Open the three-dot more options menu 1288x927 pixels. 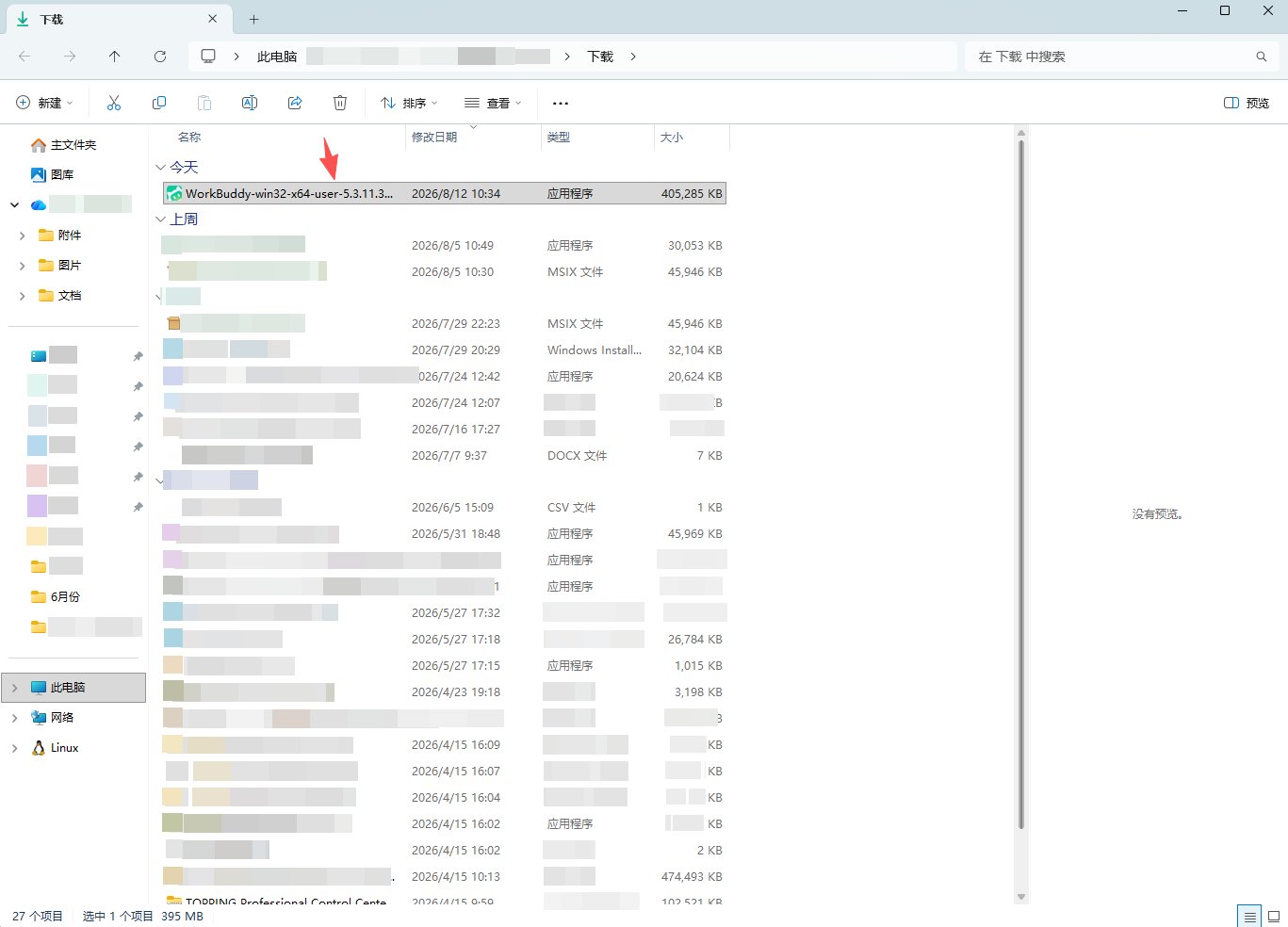tap(561, 103)
